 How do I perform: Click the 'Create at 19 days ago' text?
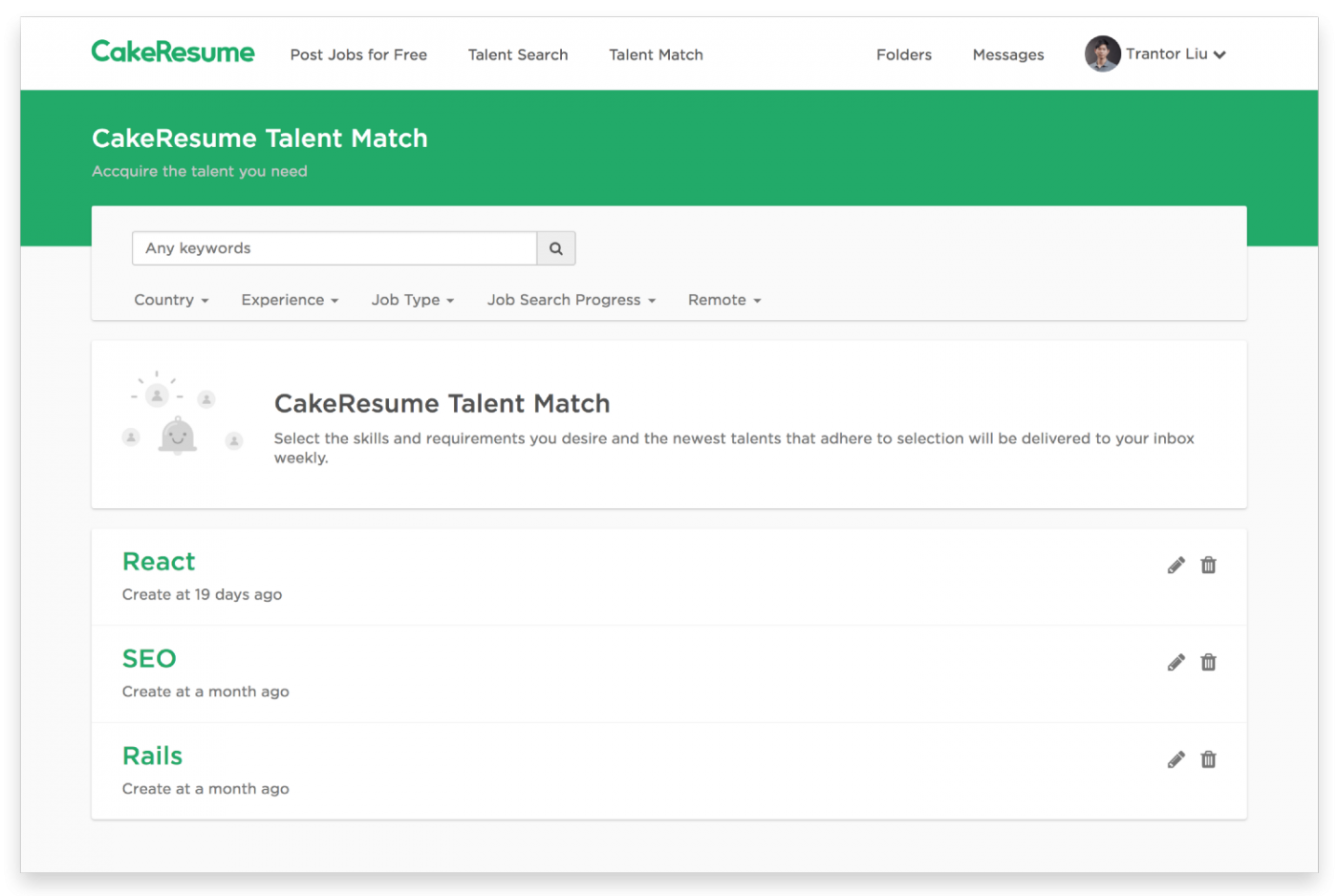point(202,595)
